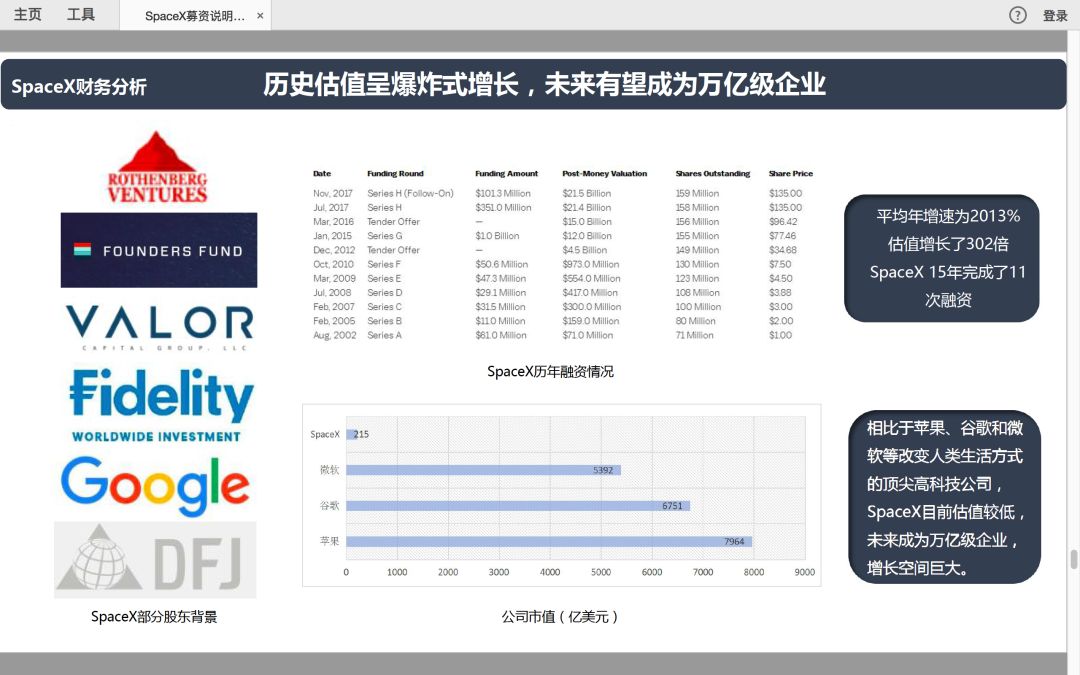Click the 'Post-Money Valuation' column header

click(x=605, y=174)
